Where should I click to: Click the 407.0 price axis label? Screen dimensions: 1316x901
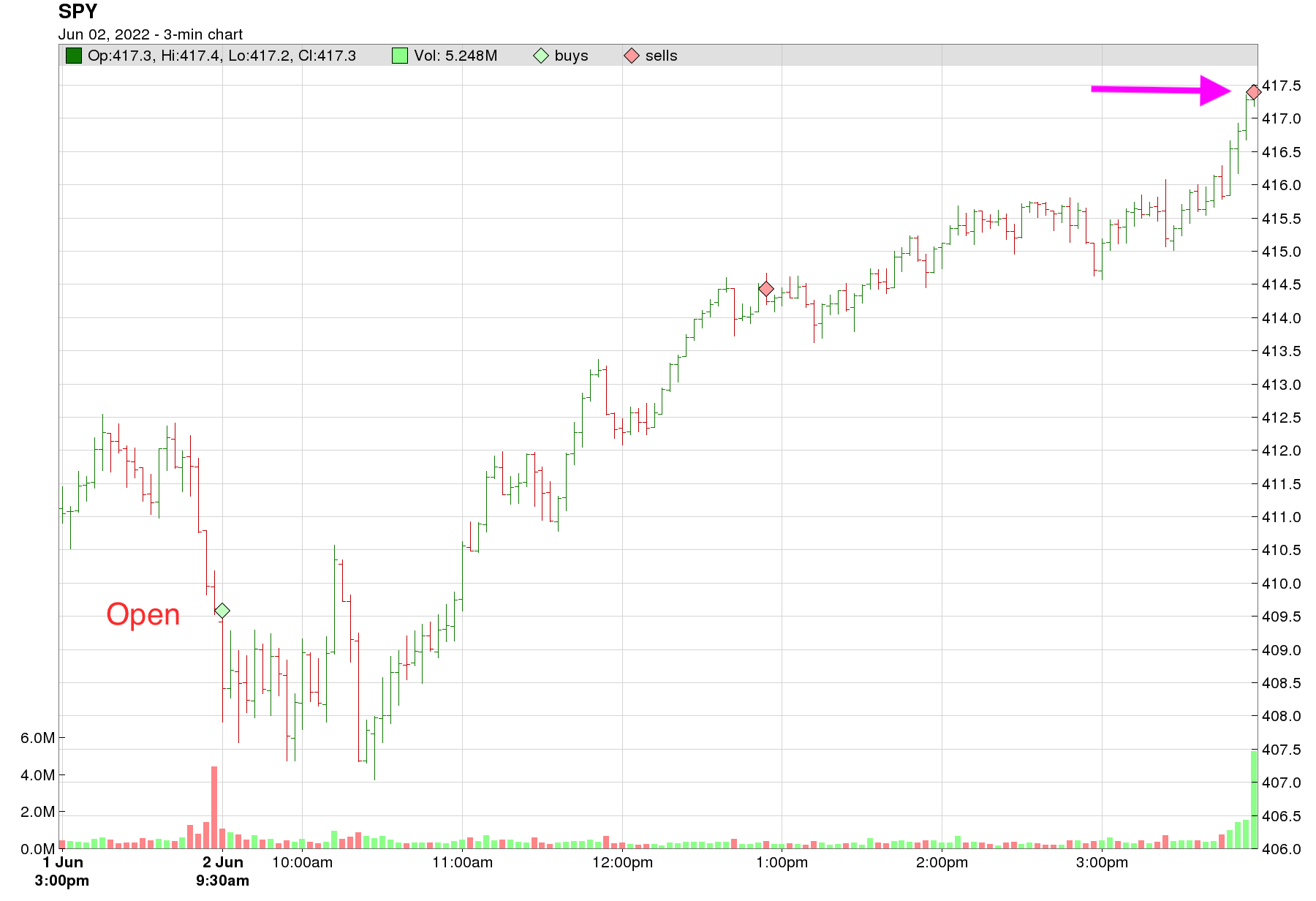pos(1282,783)
